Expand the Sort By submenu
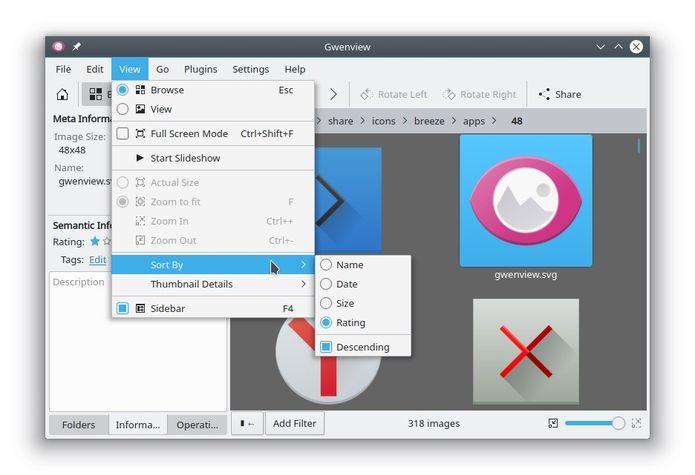Image resolution: width=695 pixels, height=475 pixels. pos(213,265)
